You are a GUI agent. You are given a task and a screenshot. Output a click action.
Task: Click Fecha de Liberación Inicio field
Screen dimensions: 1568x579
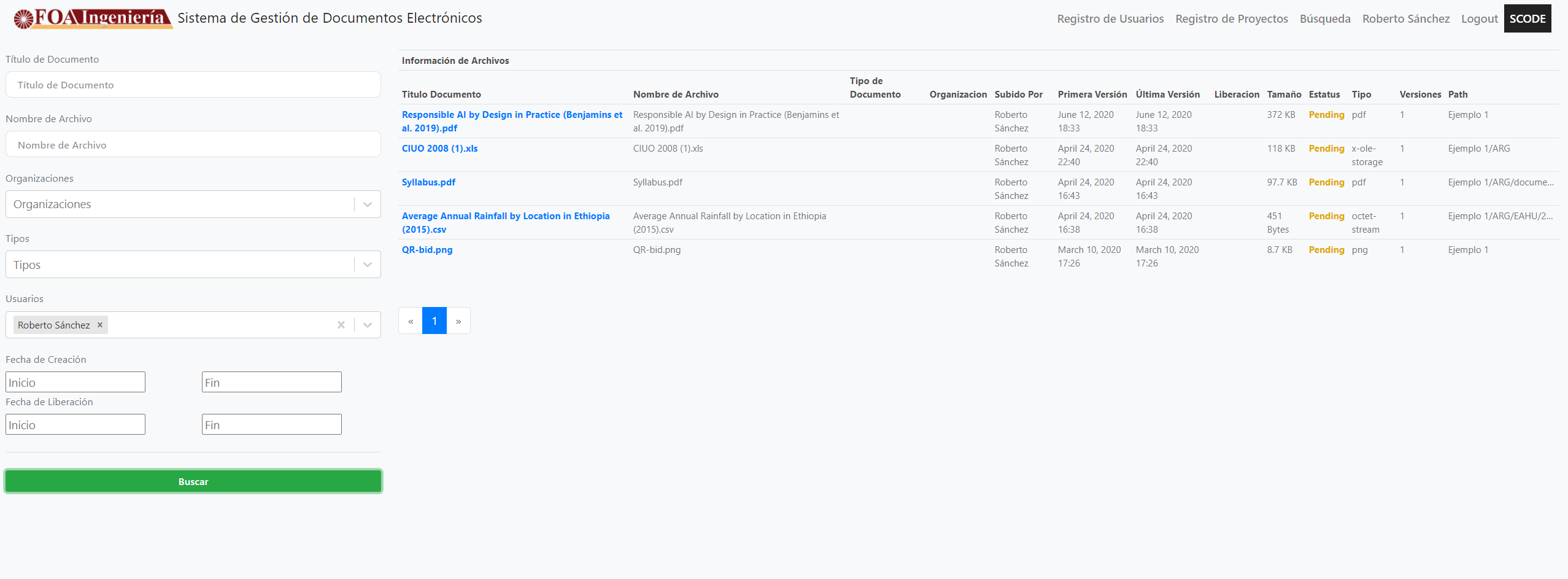tap(75, 425)
